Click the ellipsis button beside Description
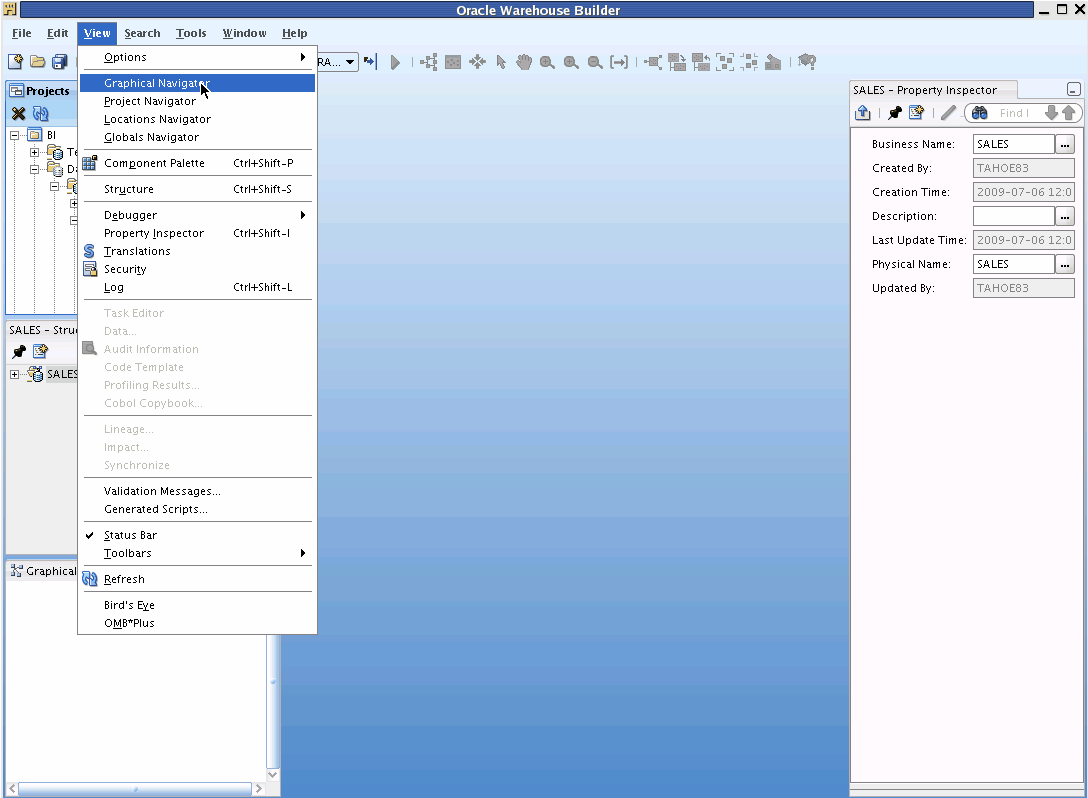 pyautogui.click(x=1065, y=216)
